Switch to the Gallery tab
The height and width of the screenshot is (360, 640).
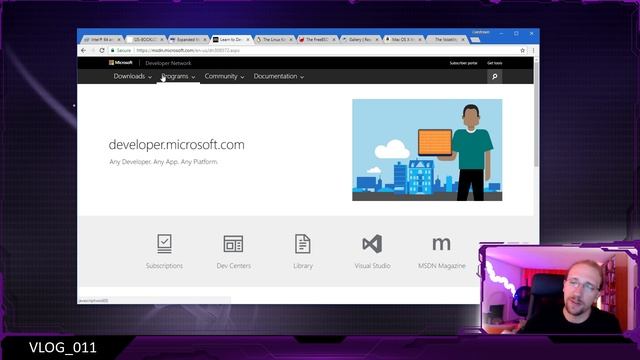point(359,40)
